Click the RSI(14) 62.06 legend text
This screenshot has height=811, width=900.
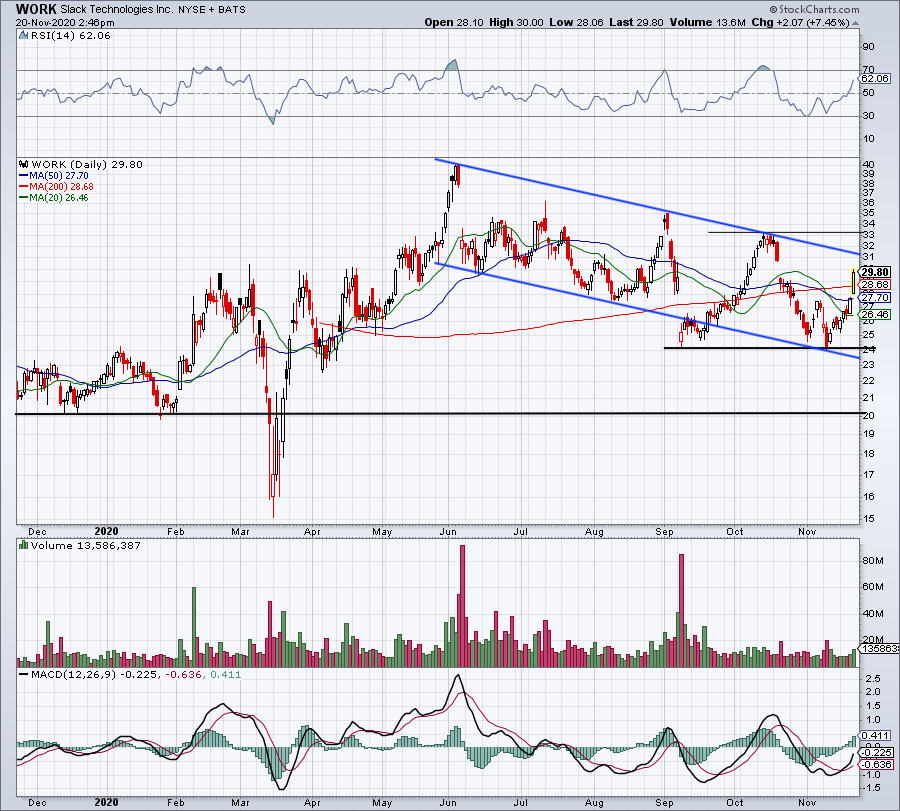70,36
